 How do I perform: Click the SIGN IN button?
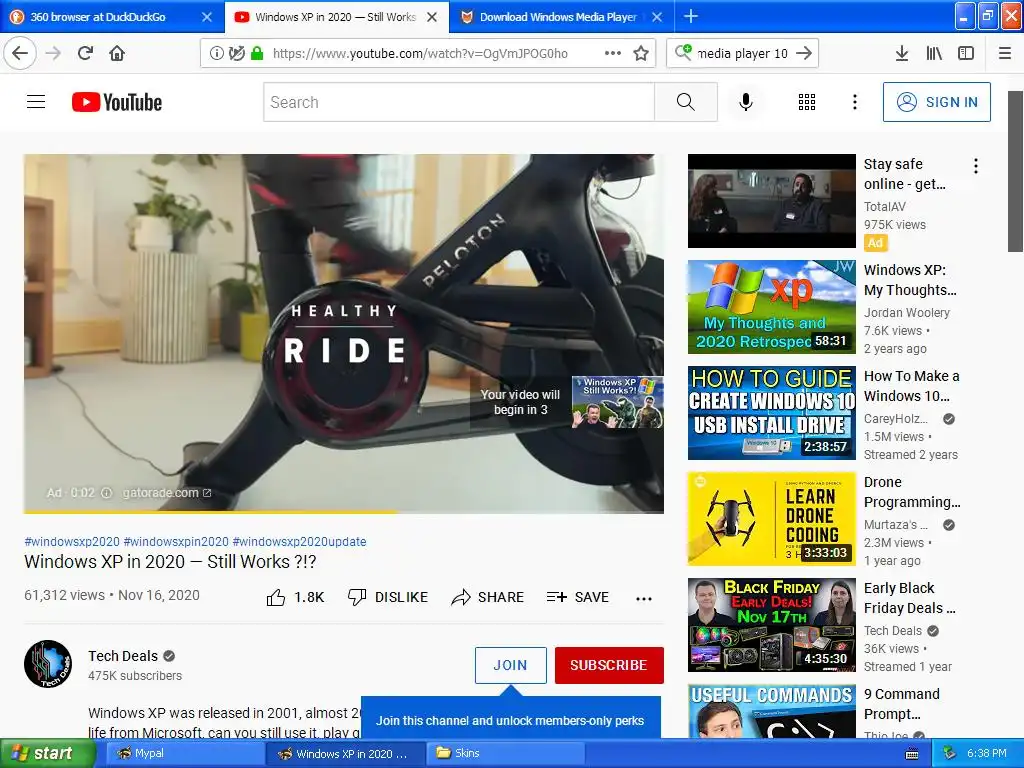936,102
